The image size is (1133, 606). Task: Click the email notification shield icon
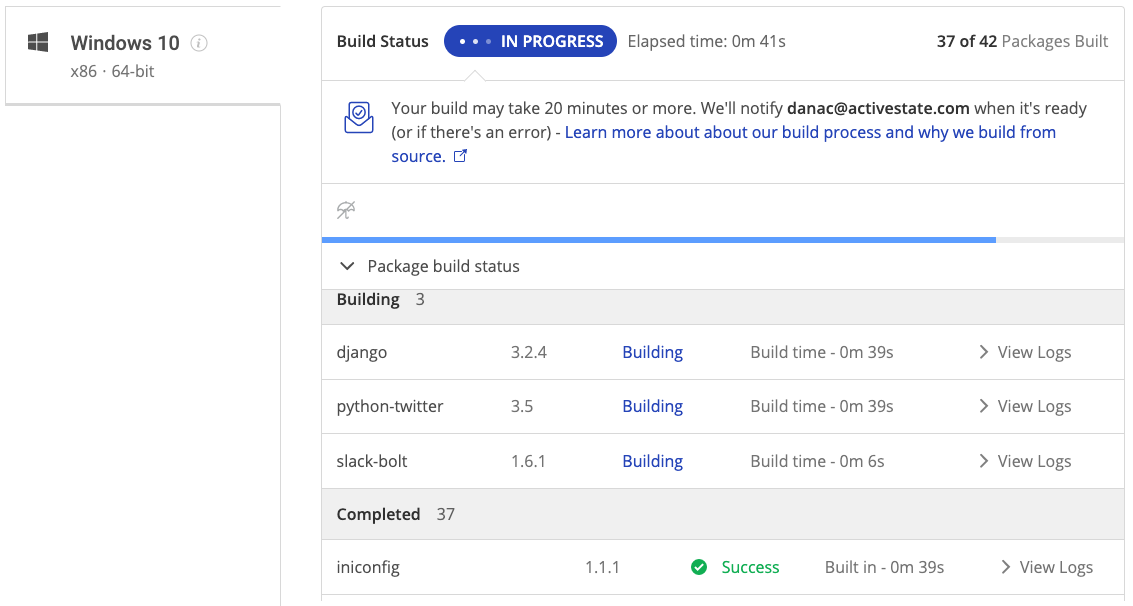coord(358,117)
